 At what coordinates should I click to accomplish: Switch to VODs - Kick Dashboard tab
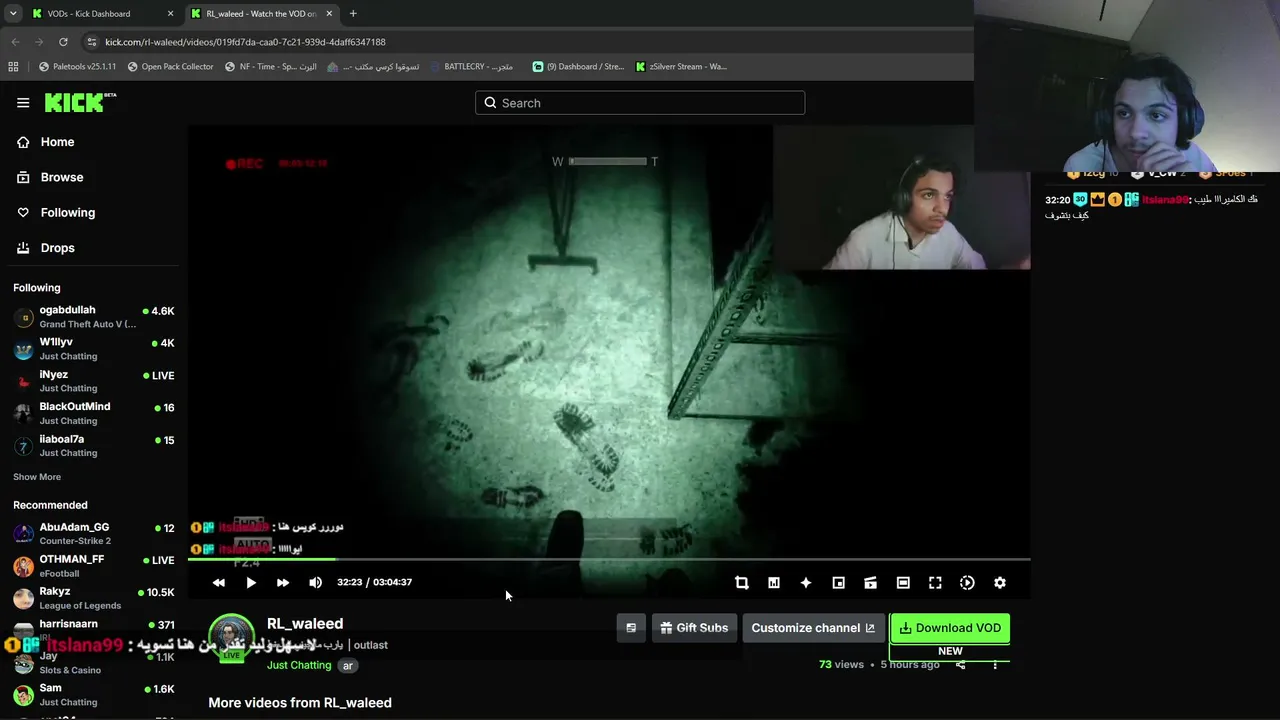93,14
